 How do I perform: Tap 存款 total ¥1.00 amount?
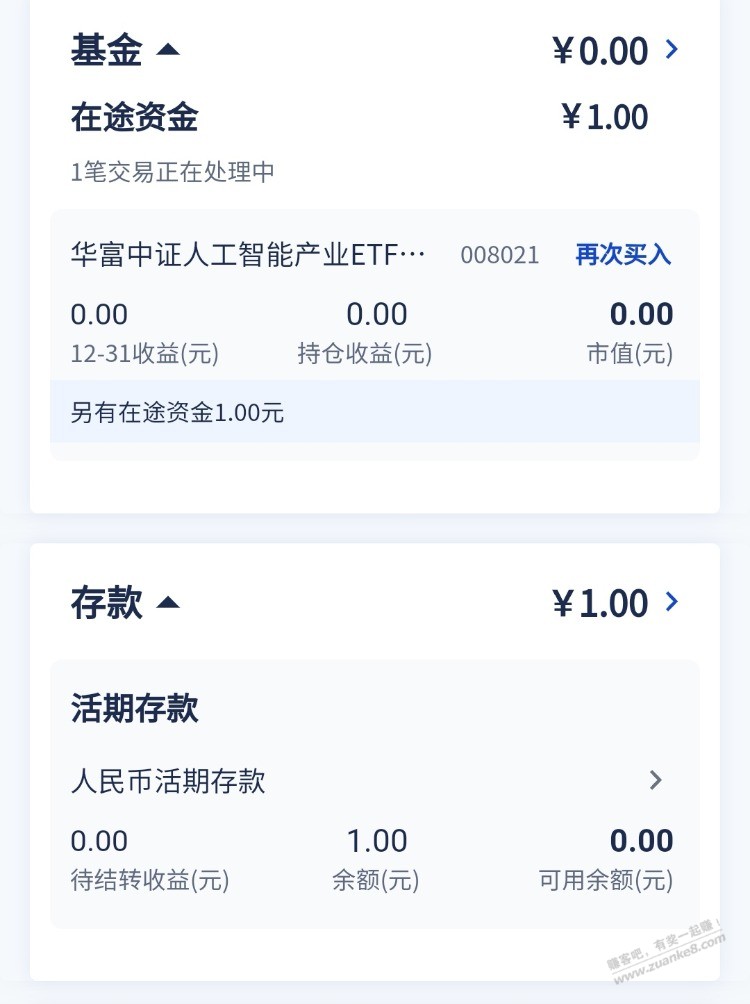pyautogui.click(x=600, y=603)
